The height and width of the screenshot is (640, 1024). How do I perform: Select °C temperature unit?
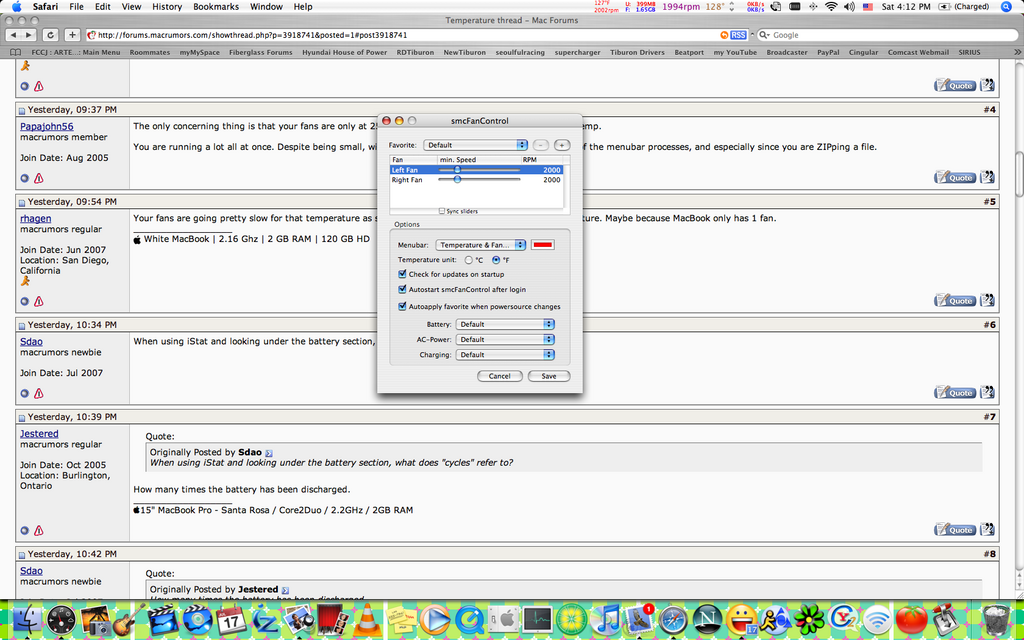(x=469, y=260)
